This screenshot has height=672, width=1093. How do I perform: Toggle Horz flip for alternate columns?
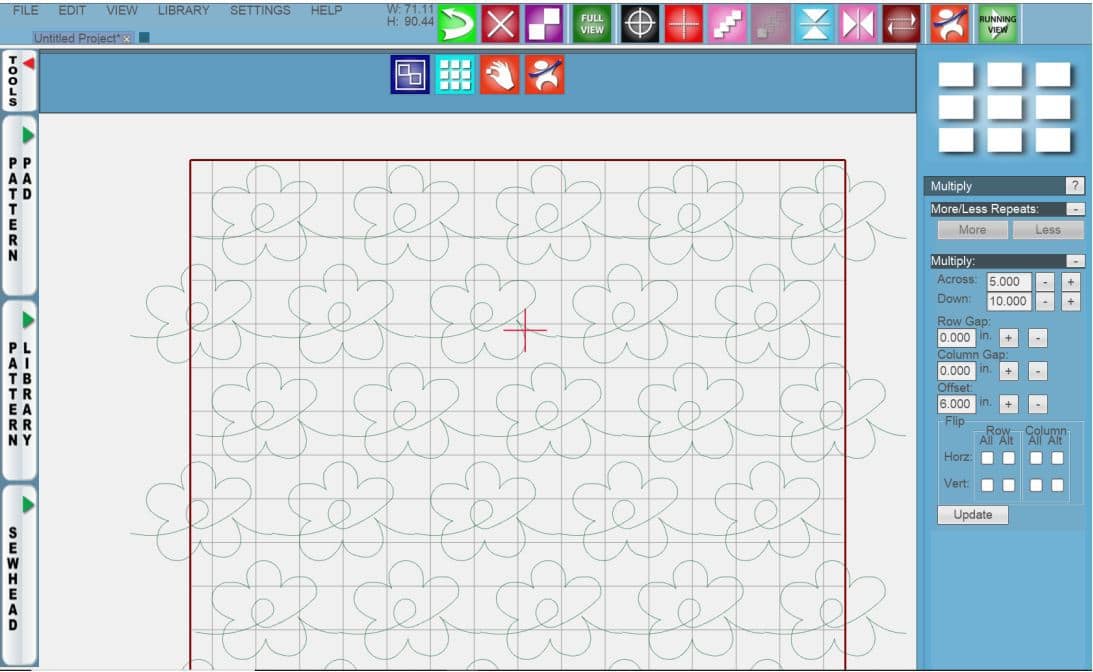(1057, 458)
